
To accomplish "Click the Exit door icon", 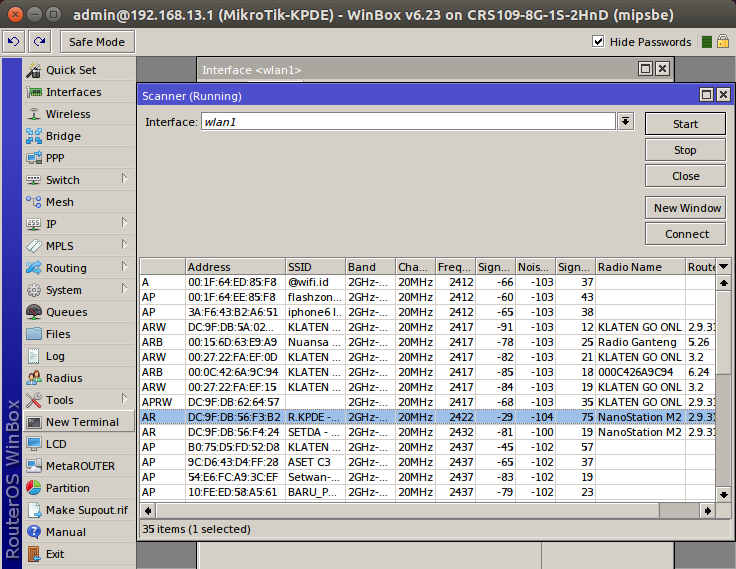I will [34, 554].
